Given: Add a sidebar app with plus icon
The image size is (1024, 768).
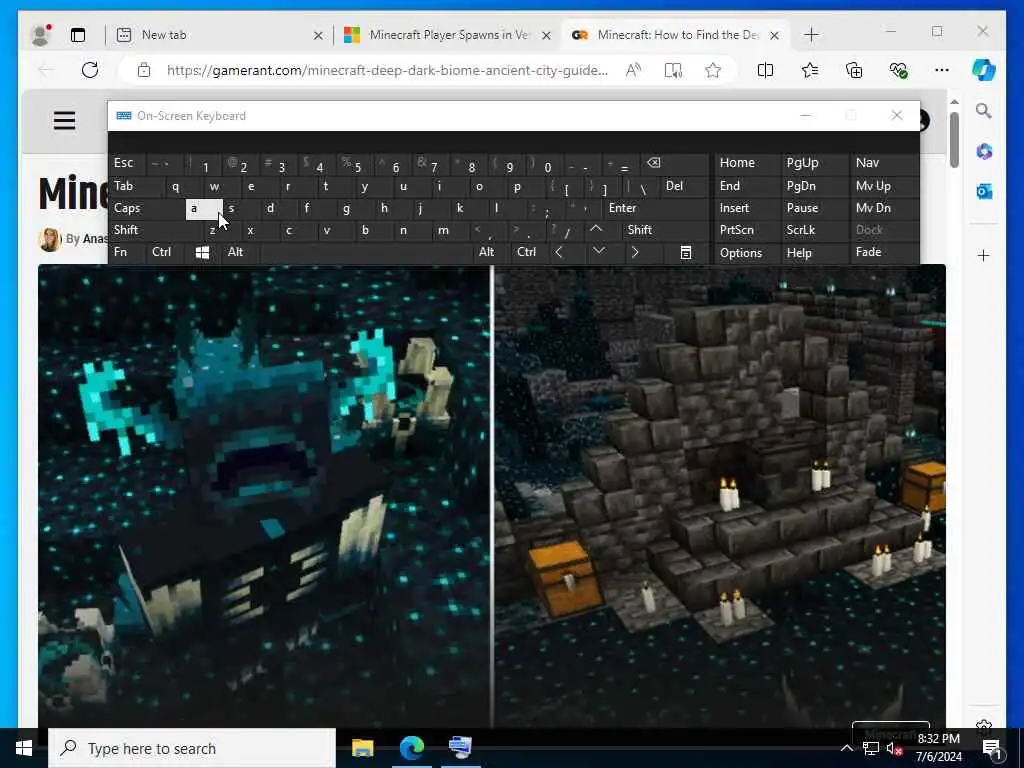Looking at the screenshot, I should 984,255.
